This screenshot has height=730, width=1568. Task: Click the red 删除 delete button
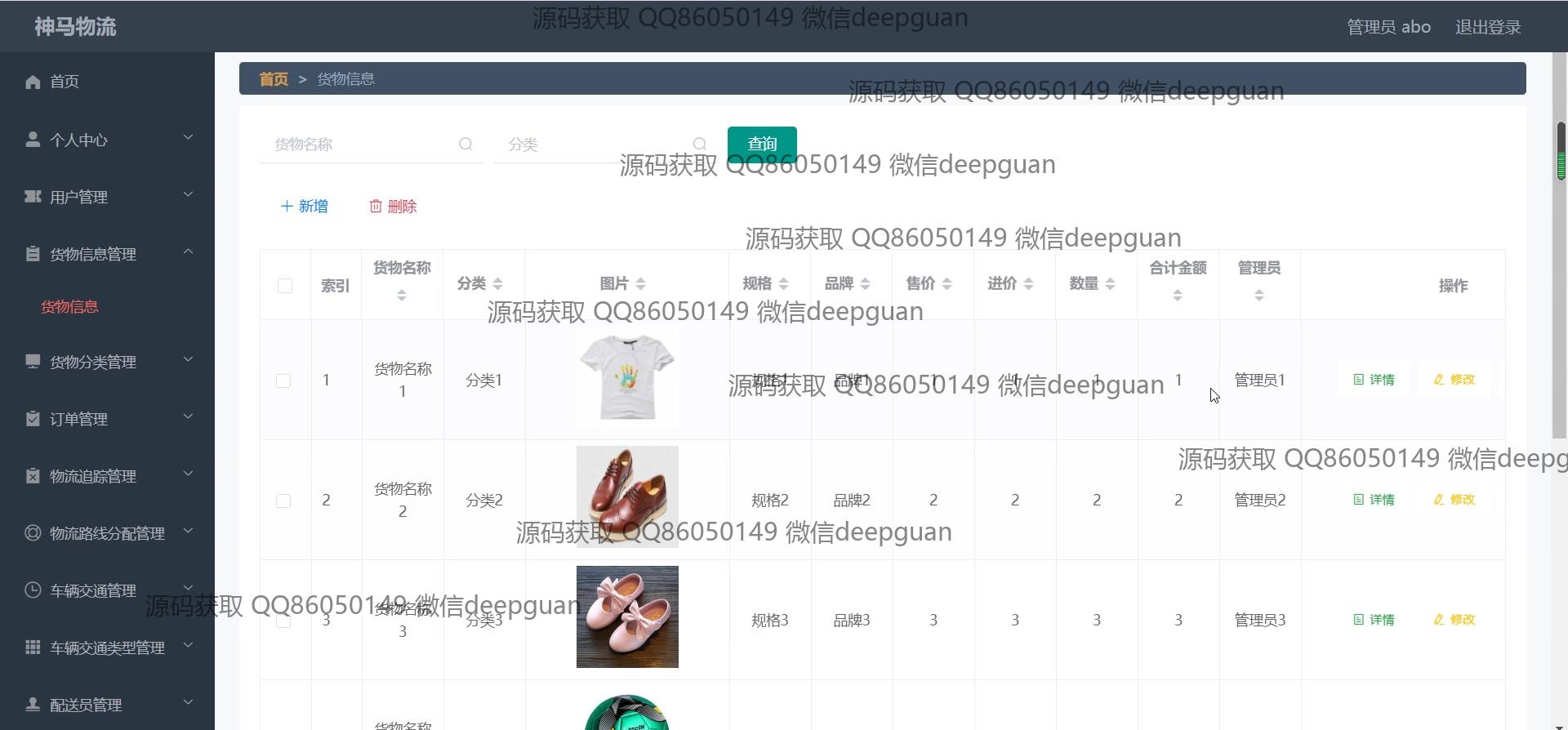pos(393,207)
